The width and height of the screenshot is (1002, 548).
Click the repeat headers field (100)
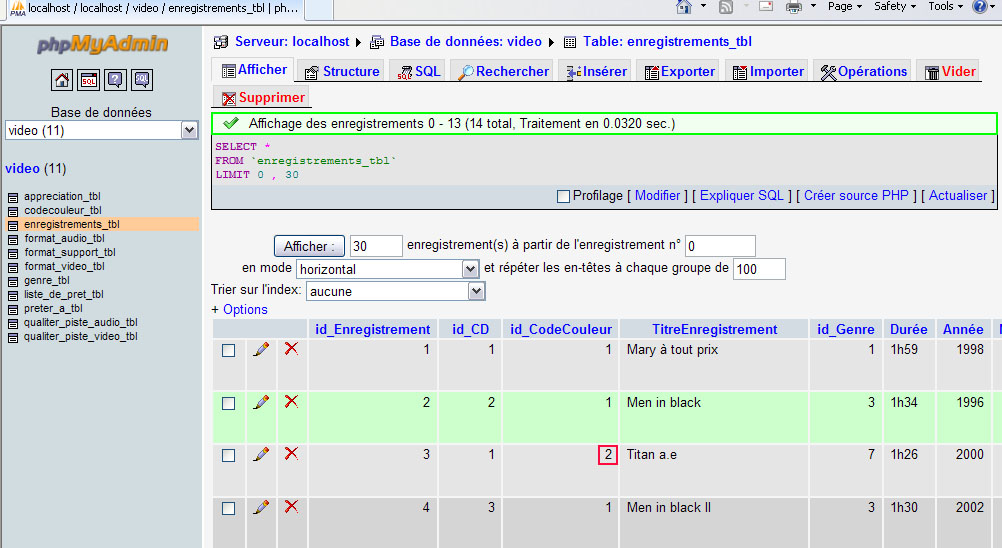point(759,269)
